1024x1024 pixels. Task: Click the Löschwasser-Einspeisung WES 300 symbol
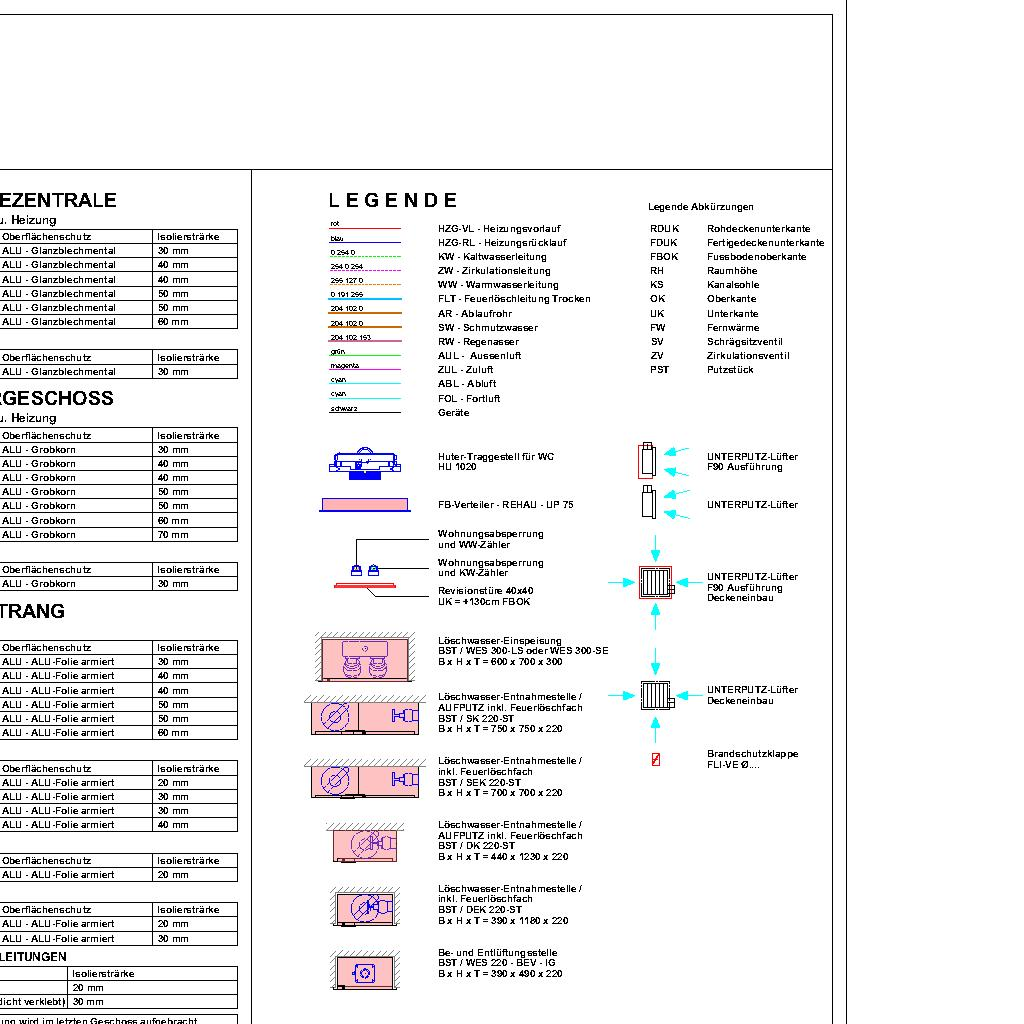tap(365, 659)
